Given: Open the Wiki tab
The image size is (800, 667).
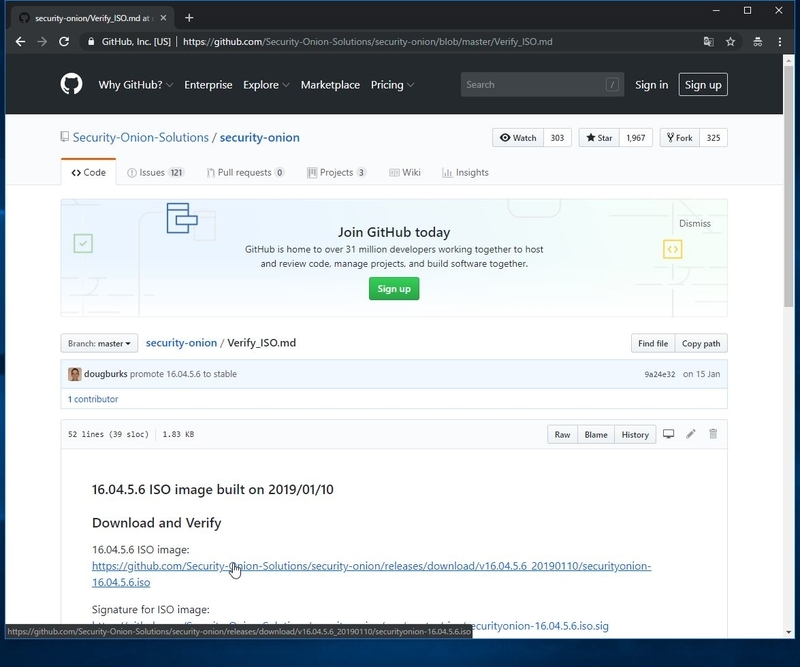Looking at the screenshot, I should pyautogui.click(x=405, y=172).
